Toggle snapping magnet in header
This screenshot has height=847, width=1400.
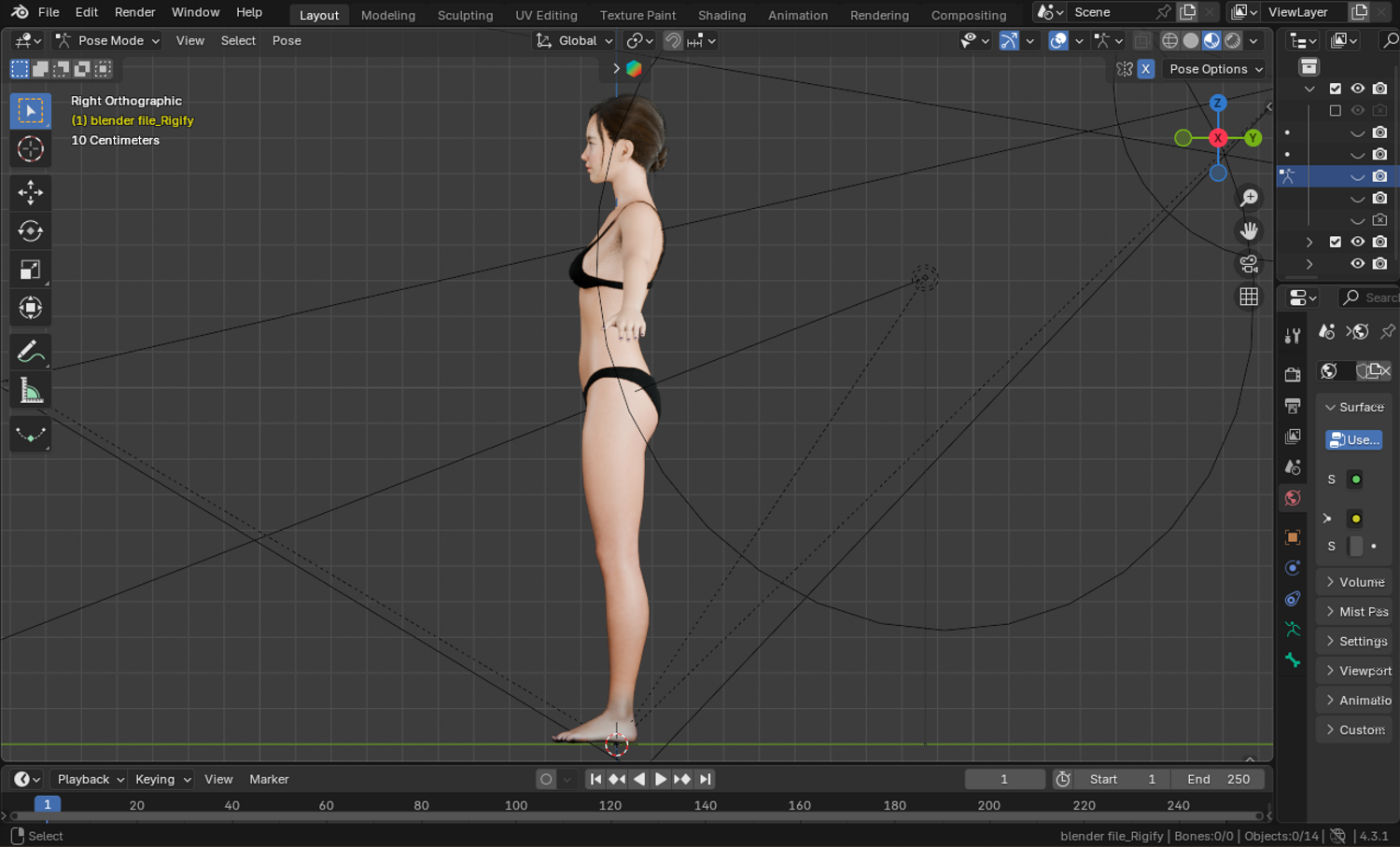click(673, 41)
